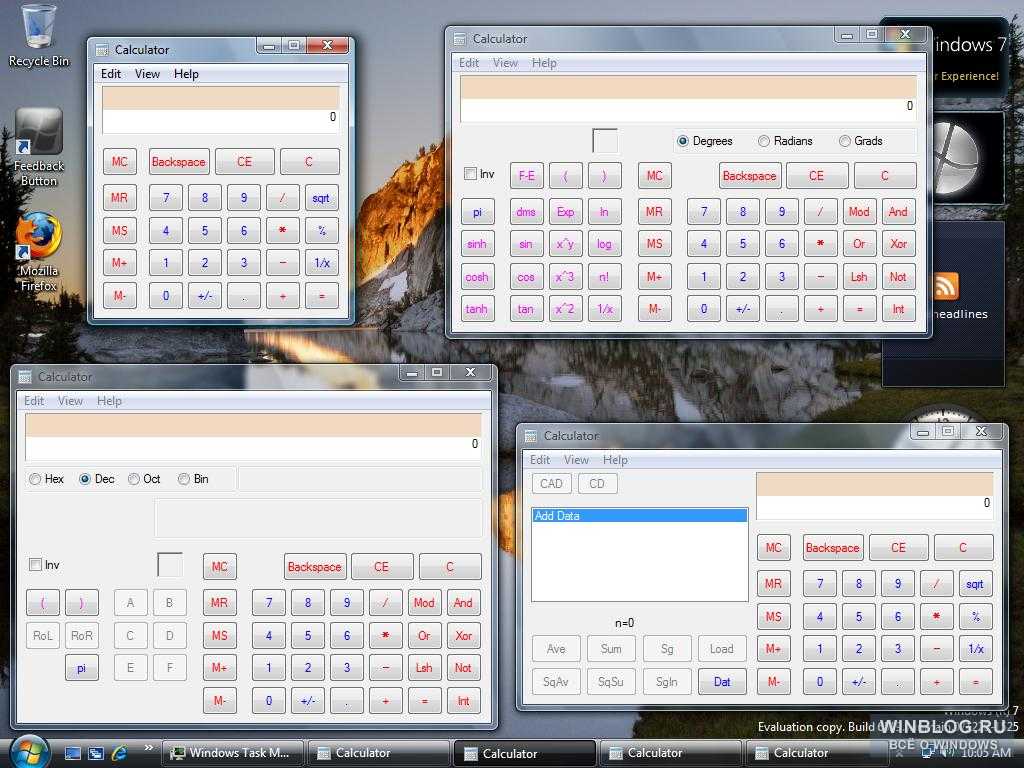Open Help menu in statistics calculator
1024x768 pixels.
click(x=615, y=460)
